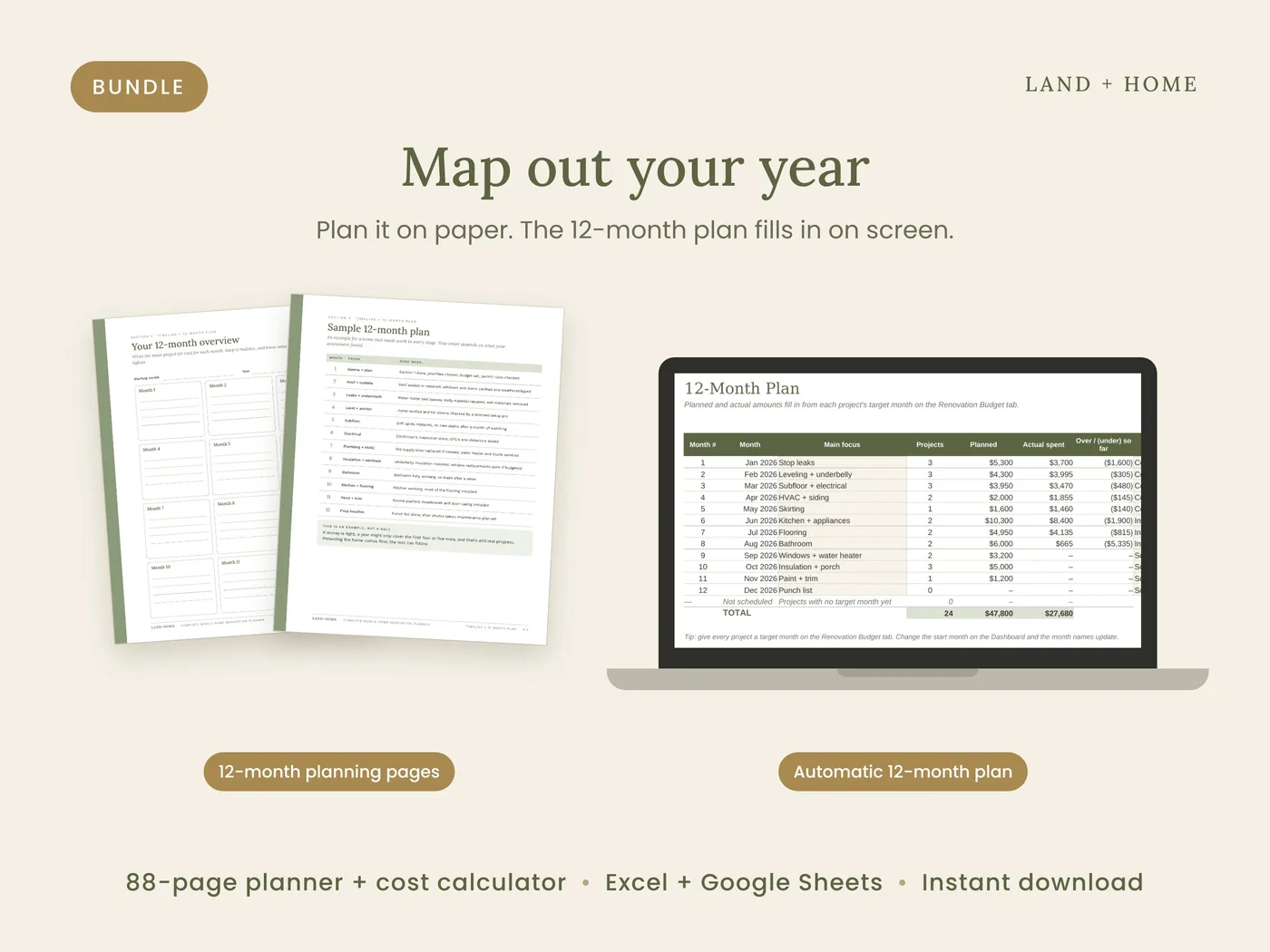Click the $5,300 planned amount
The image size is (1270, 952).
point(1001,462)
